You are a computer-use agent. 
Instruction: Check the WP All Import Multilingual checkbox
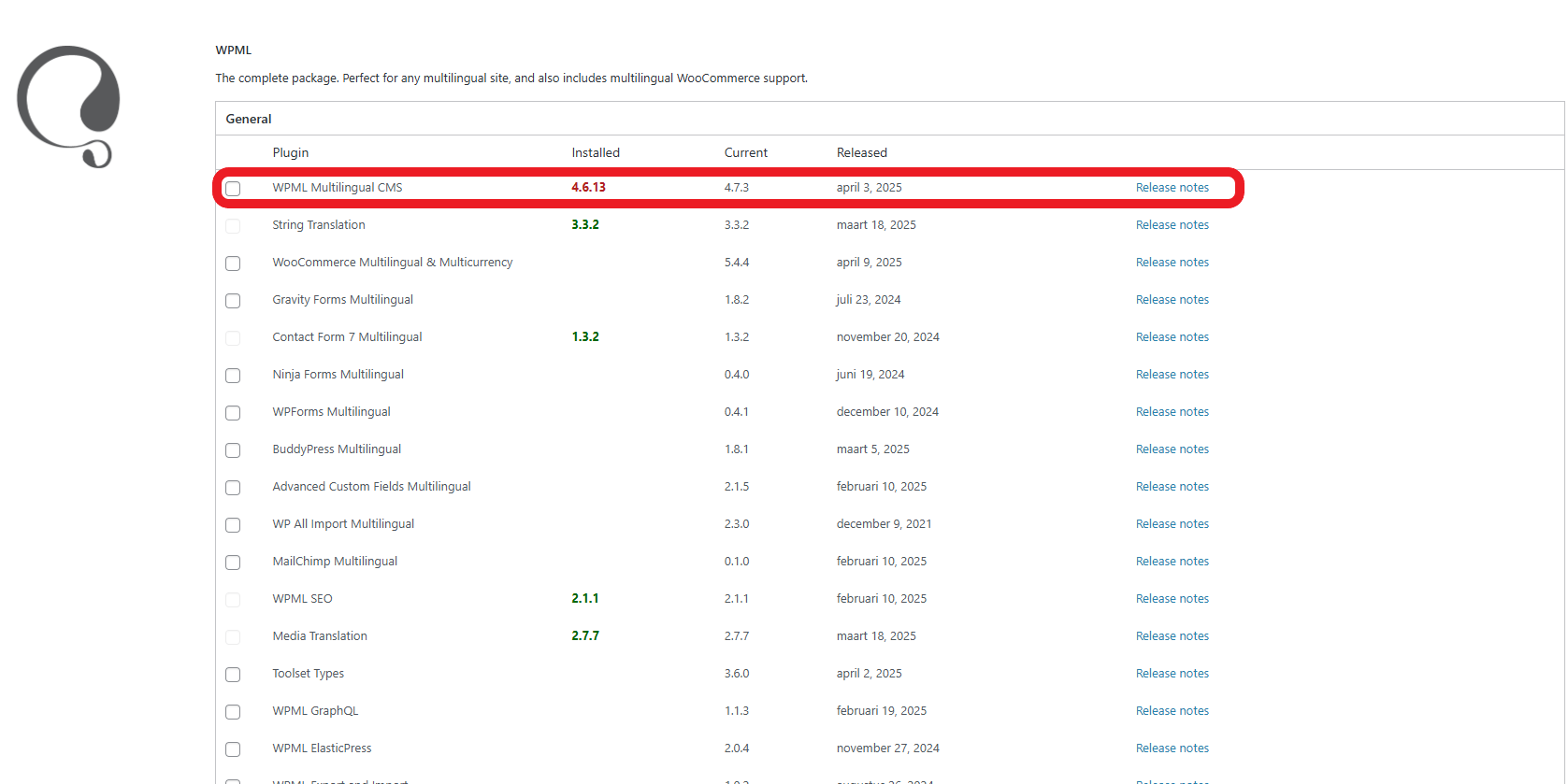(233, 525)
